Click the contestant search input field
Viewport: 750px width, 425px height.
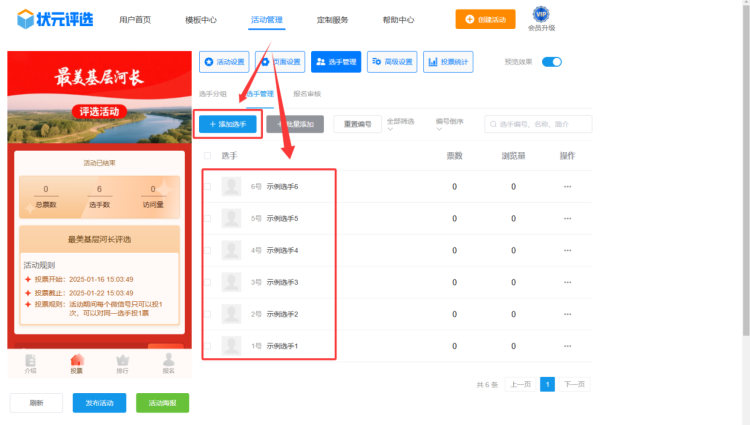[x=540, y=125]
